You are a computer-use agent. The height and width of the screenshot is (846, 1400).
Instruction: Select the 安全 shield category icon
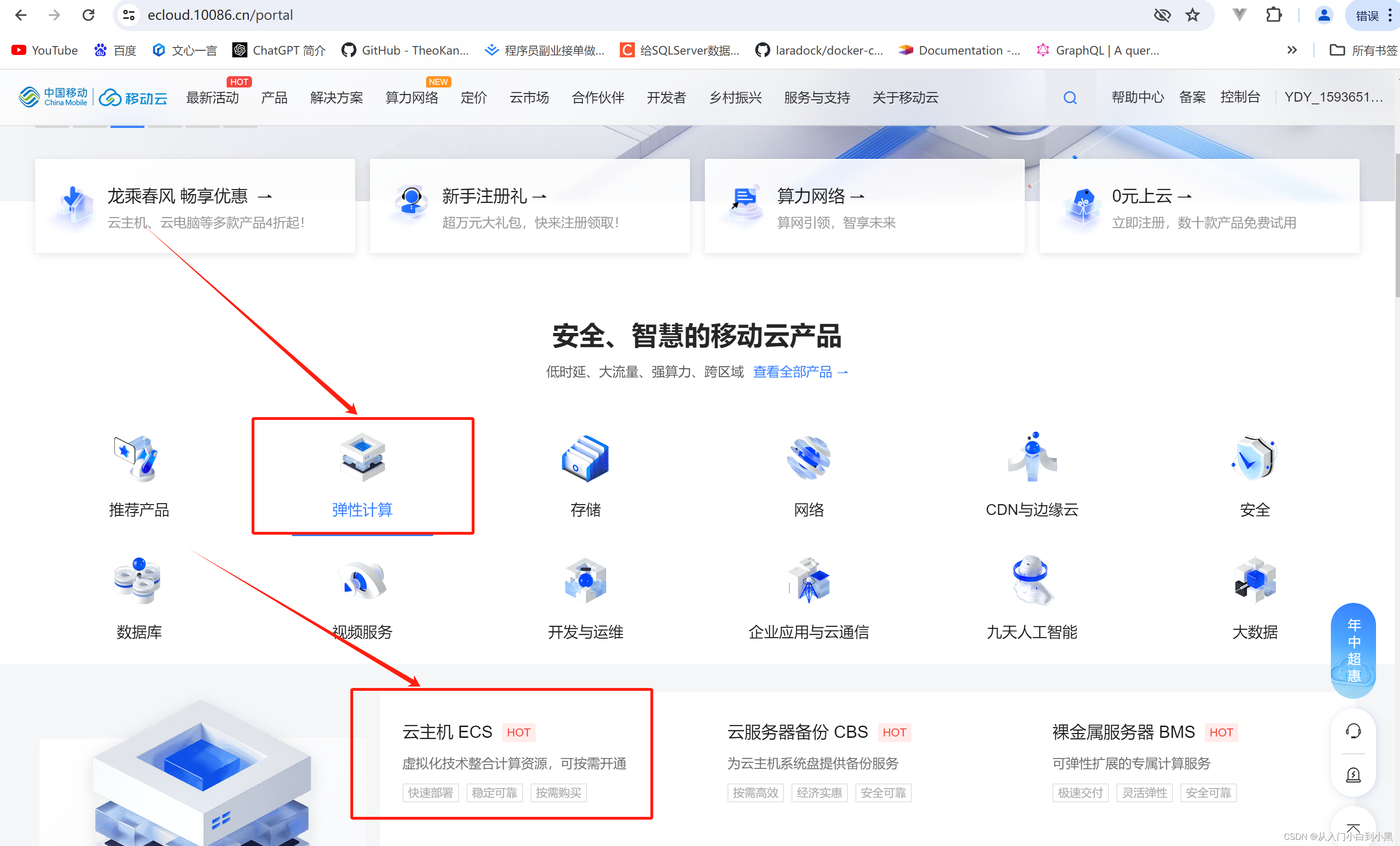pyautogui.click(x=1254, y=458)
